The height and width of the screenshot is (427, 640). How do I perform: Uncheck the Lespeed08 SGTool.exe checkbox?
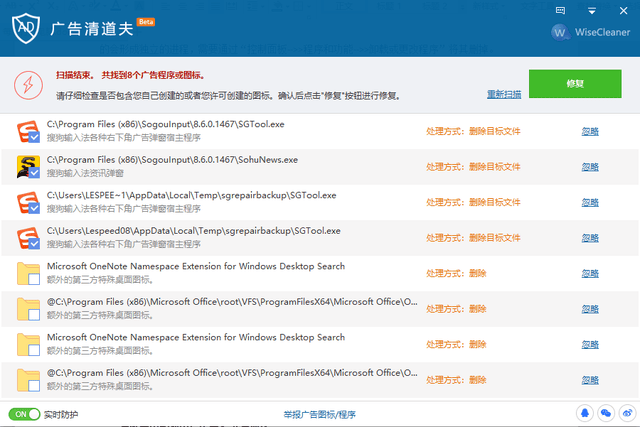(x=34, y=244)
